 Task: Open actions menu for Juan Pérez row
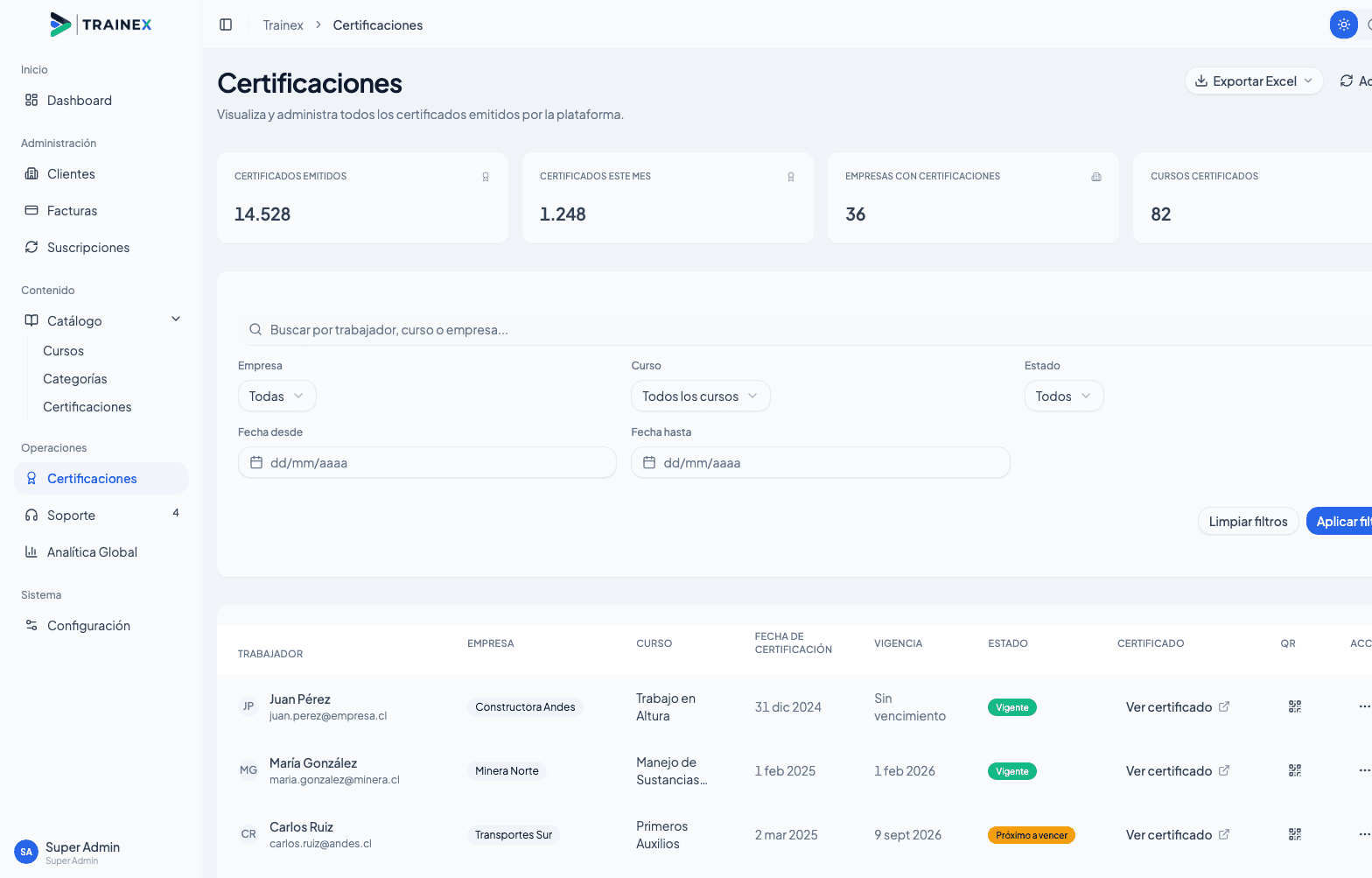(x=1364, y=706)
